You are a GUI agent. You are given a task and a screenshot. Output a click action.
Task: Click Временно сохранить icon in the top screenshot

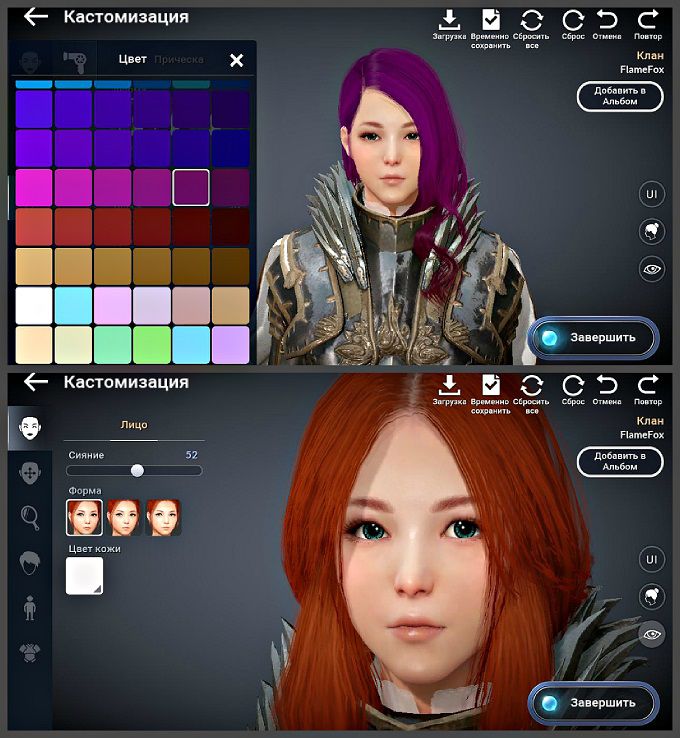pos(491,21)
